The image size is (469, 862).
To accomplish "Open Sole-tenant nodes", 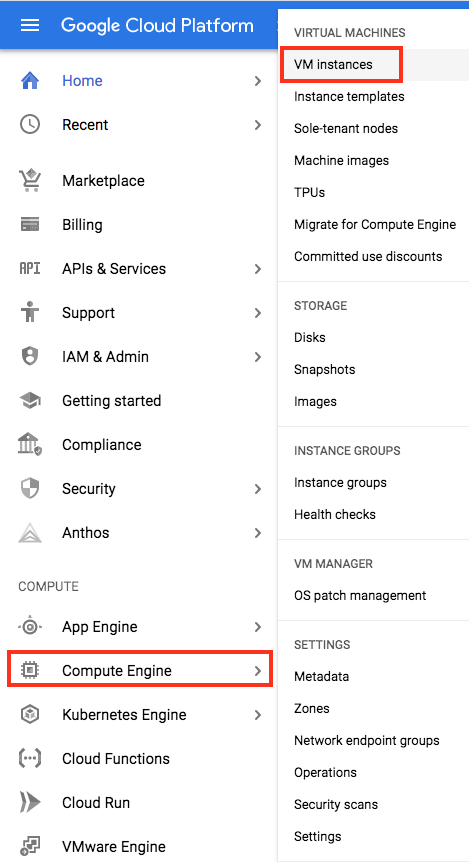I will pyautogui.click(x=346, y=128).
